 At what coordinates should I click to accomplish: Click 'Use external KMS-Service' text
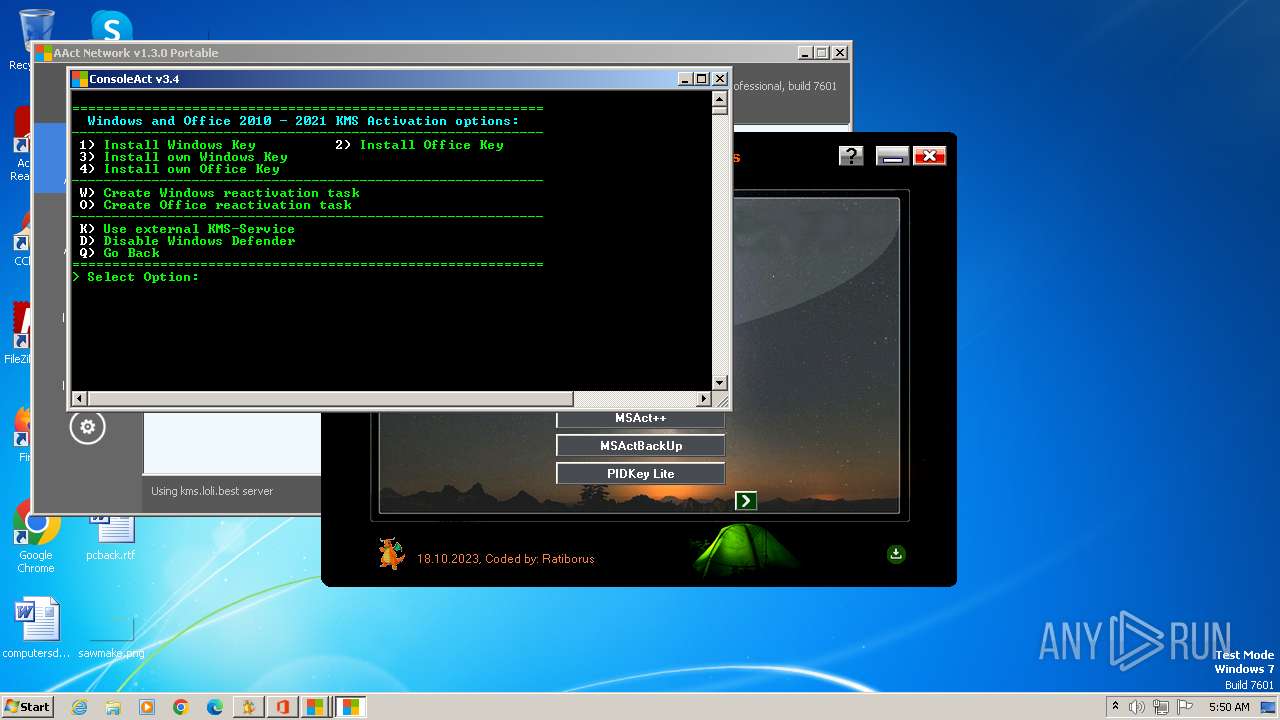click(199, 229)
